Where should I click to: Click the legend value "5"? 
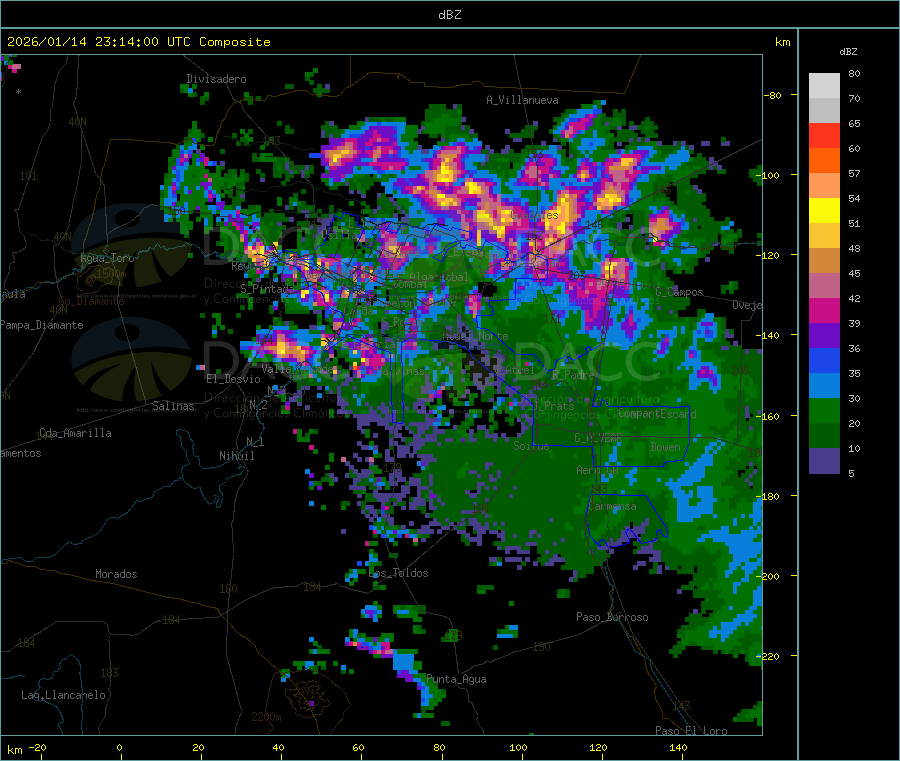(x=851, y=473)
